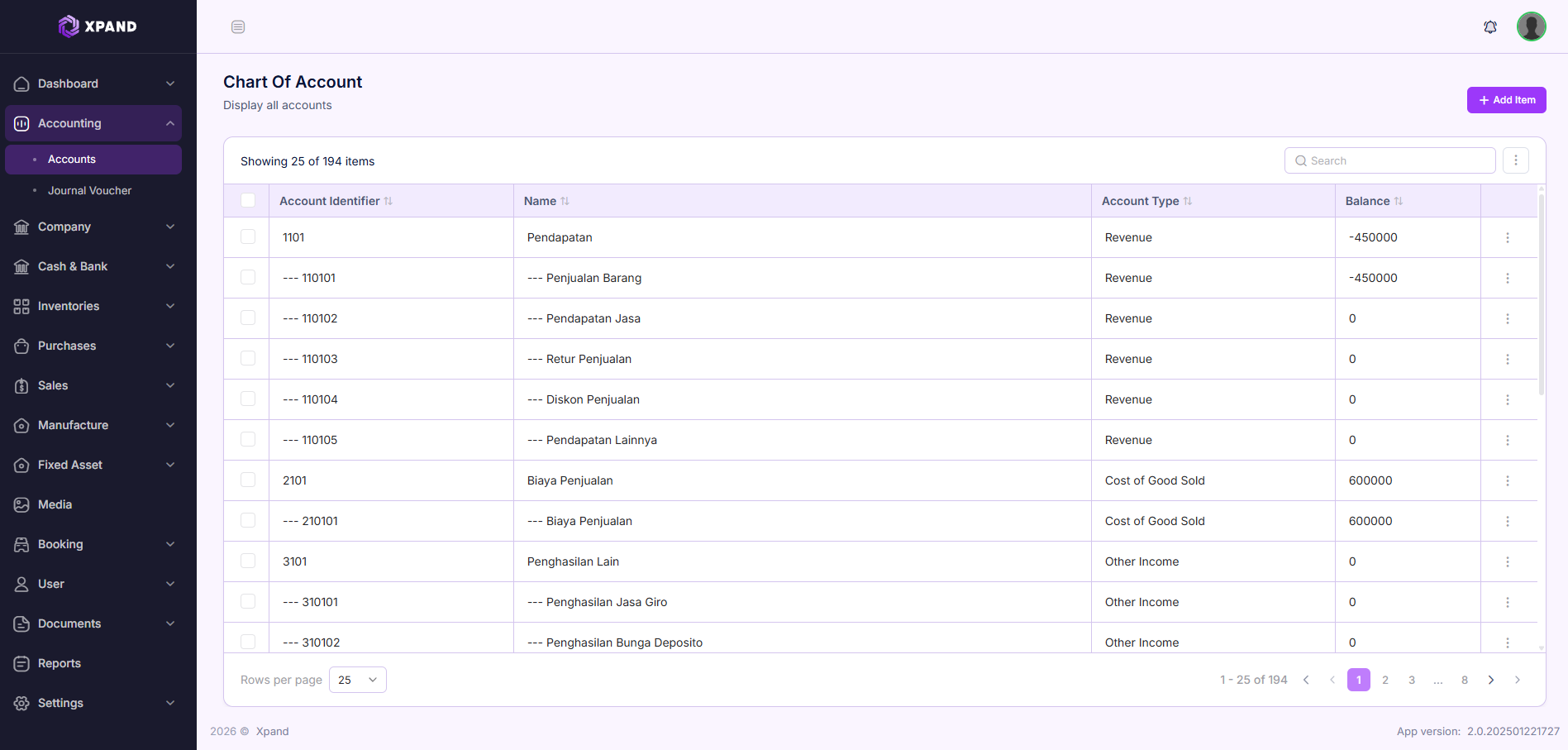The image size is (1568, 750).
Task: Click the Add Item button
Action: 1507,100
